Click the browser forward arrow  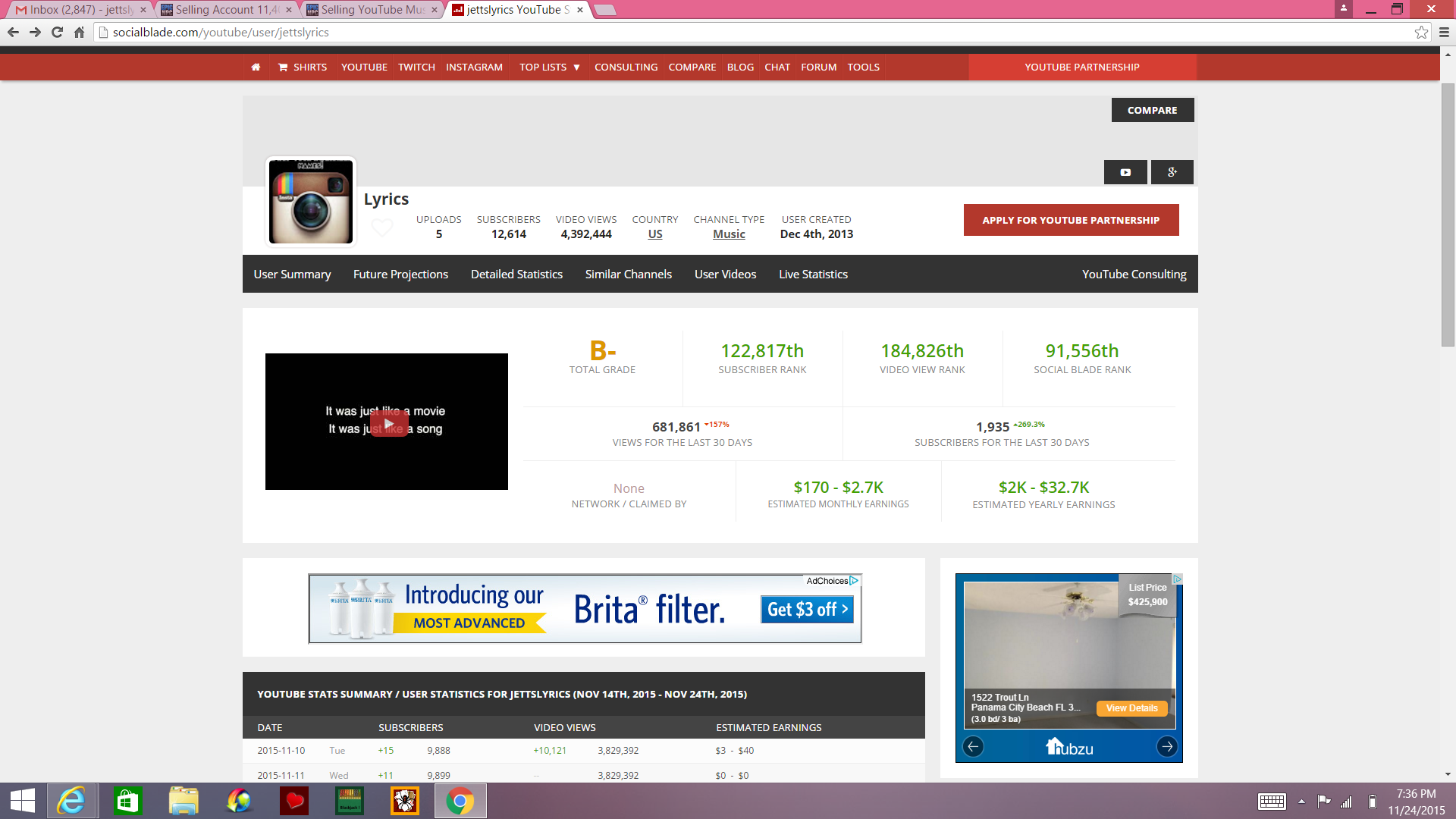click(35, 32)
